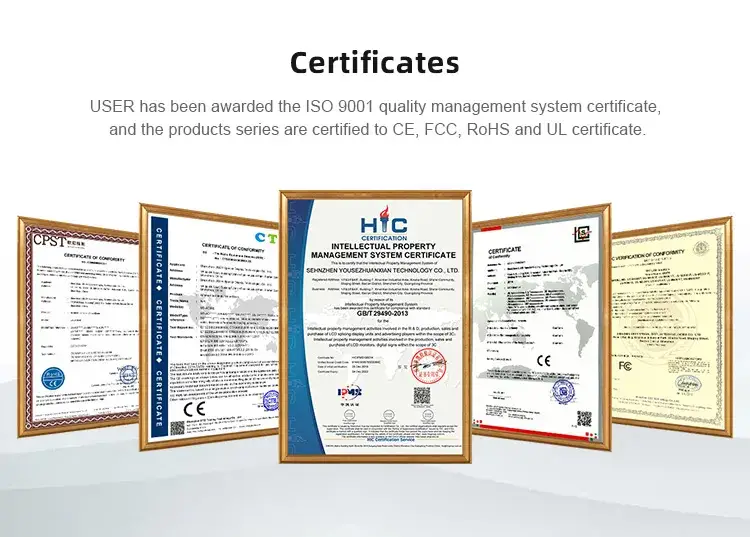Click the GB/T 29490-2013 standard text
This screenshot has width=750, height=537.
coord(382,314)
